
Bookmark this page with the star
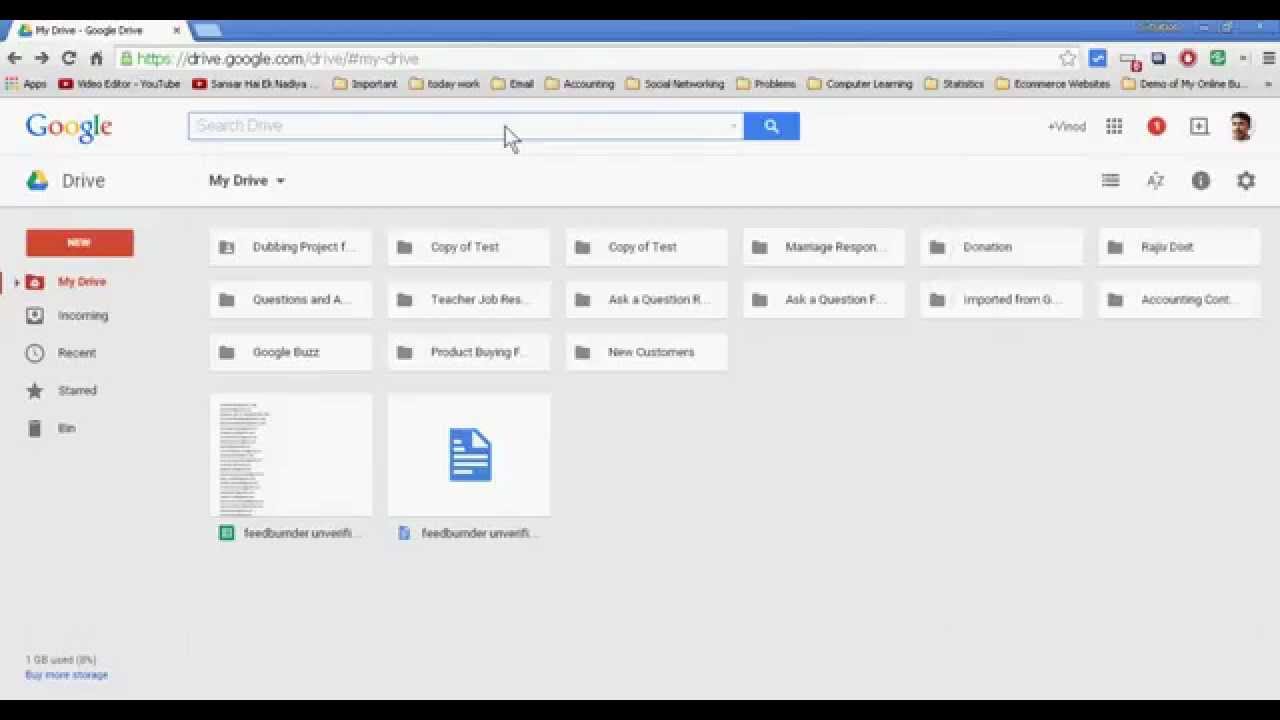[1067, 58]
